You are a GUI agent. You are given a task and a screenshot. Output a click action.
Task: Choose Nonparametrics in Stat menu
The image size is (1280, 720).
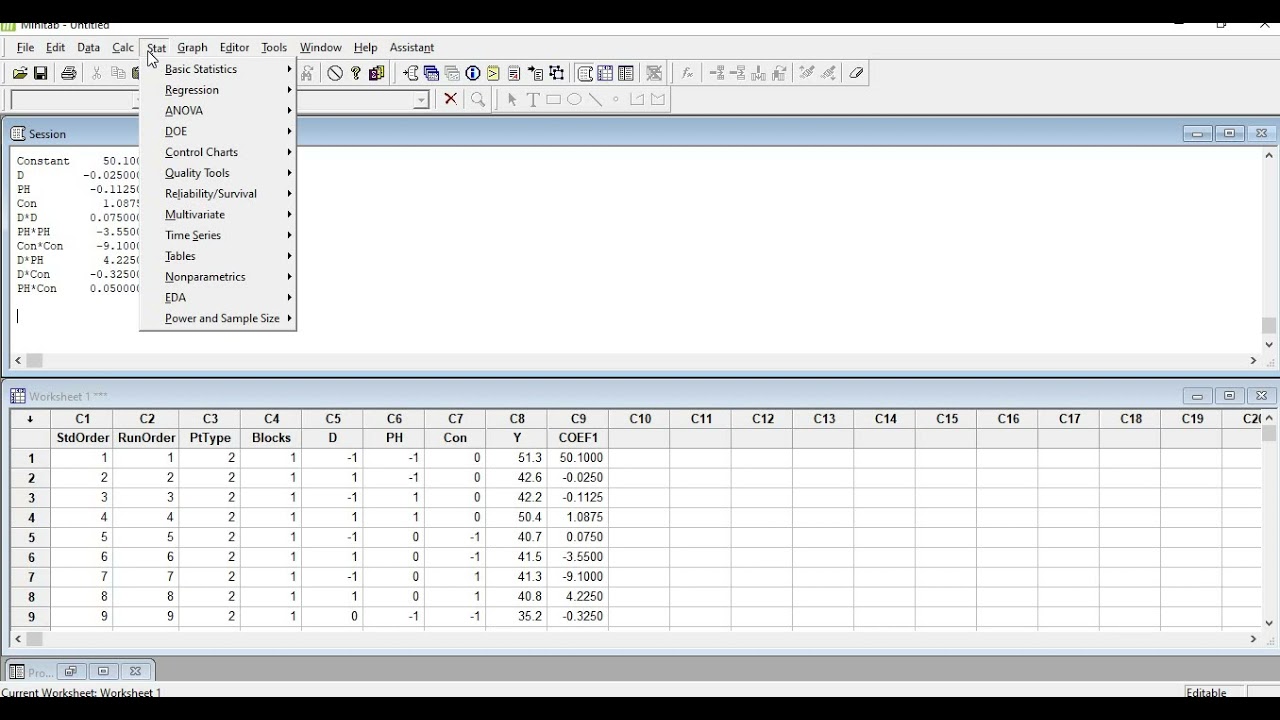coord(218,277)
